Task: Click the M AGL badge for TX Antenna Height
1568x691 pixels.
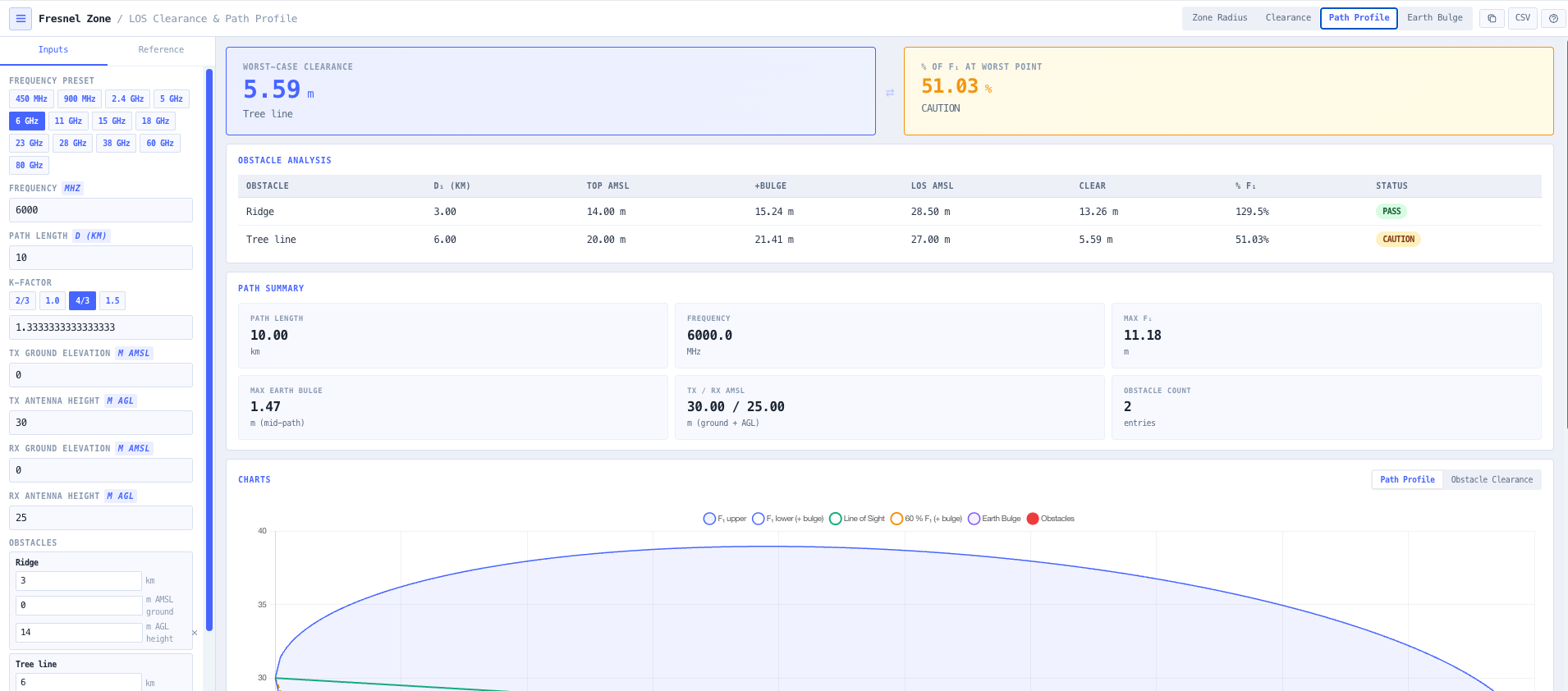Action: coord(120,401)
